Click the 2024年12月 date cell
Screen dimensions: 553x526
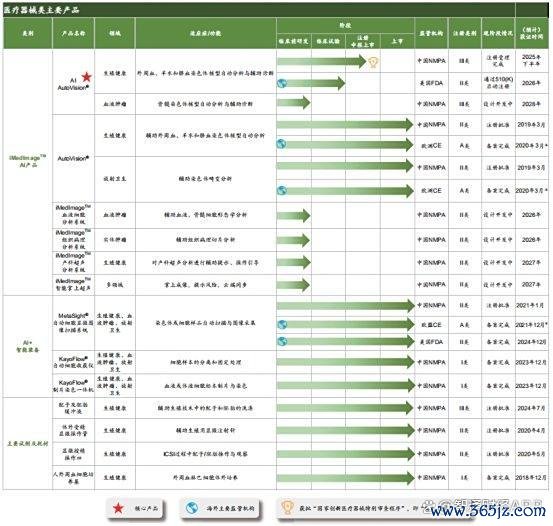click(x=531, y=341)
